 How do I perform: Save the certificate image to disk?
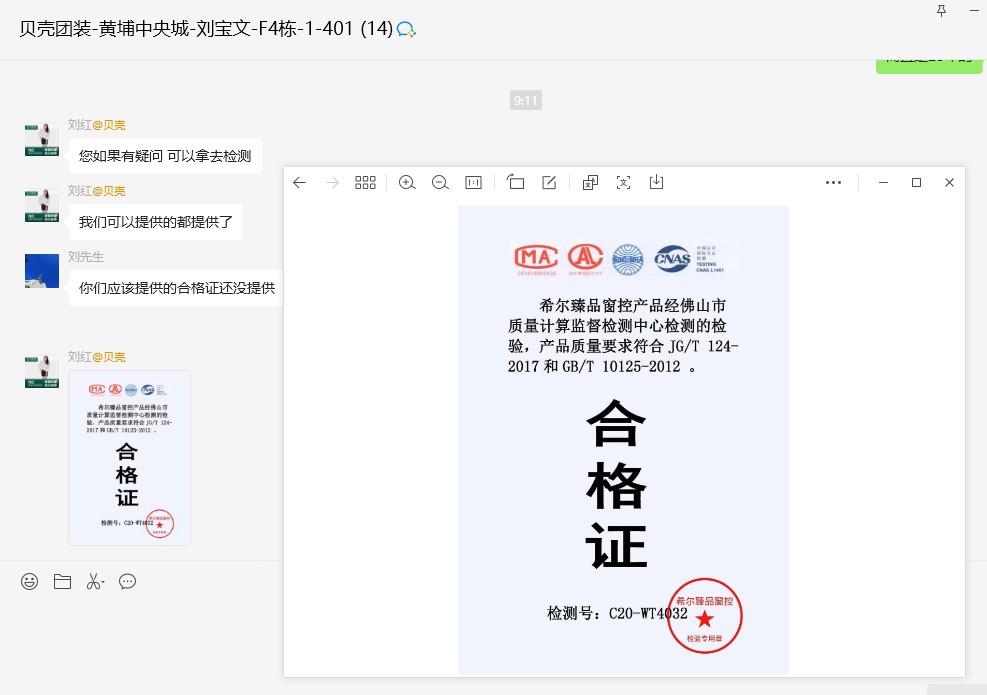click(656, 182)
